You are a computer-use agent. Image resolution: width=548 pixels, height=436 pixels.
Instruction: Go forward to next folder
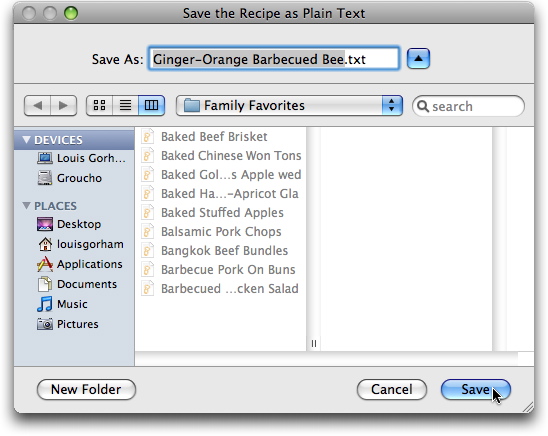click(64, 105)
